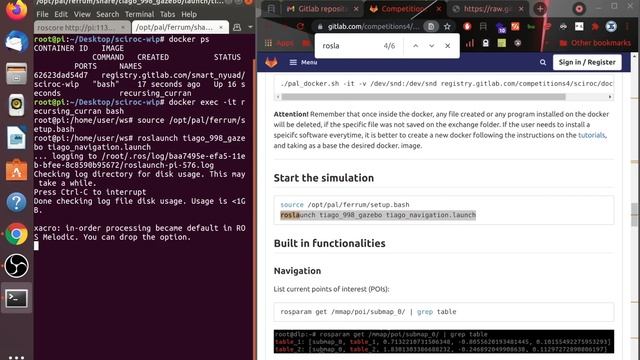Click the rosparam get /mmap/poi code line
The width and height of the screenshot is (640, 360).
(368, 312)
